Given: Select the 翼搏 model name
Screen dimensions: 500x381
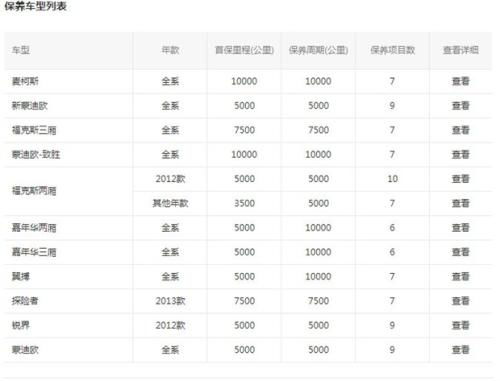Looking at the screenshot, I should point(21,276).
